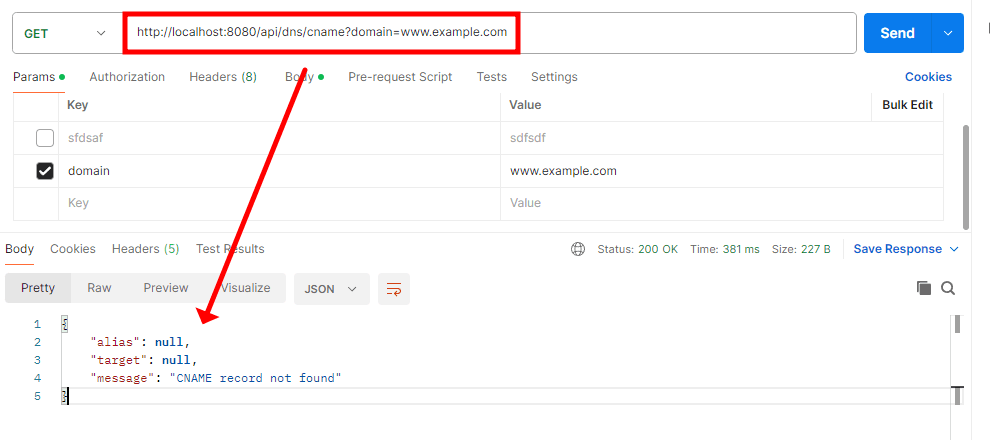The width and height of the screenshot is (990, 440).
Task: Open the Cookies link
Action: pos(928,77)
